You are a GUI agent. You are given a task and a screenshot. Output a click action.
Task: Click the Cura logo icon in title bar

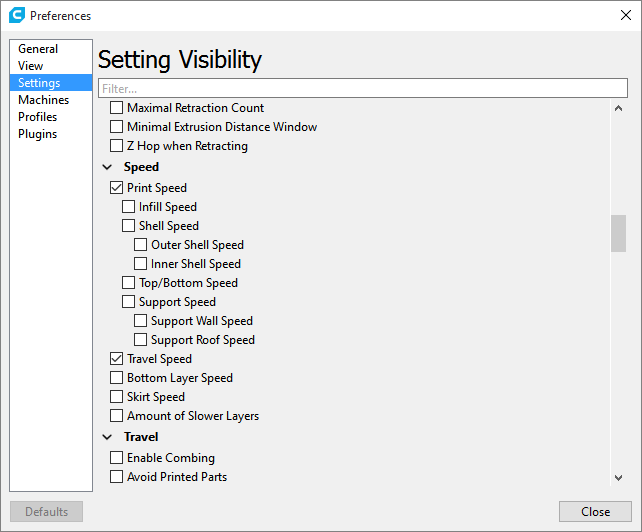[16, 15]
